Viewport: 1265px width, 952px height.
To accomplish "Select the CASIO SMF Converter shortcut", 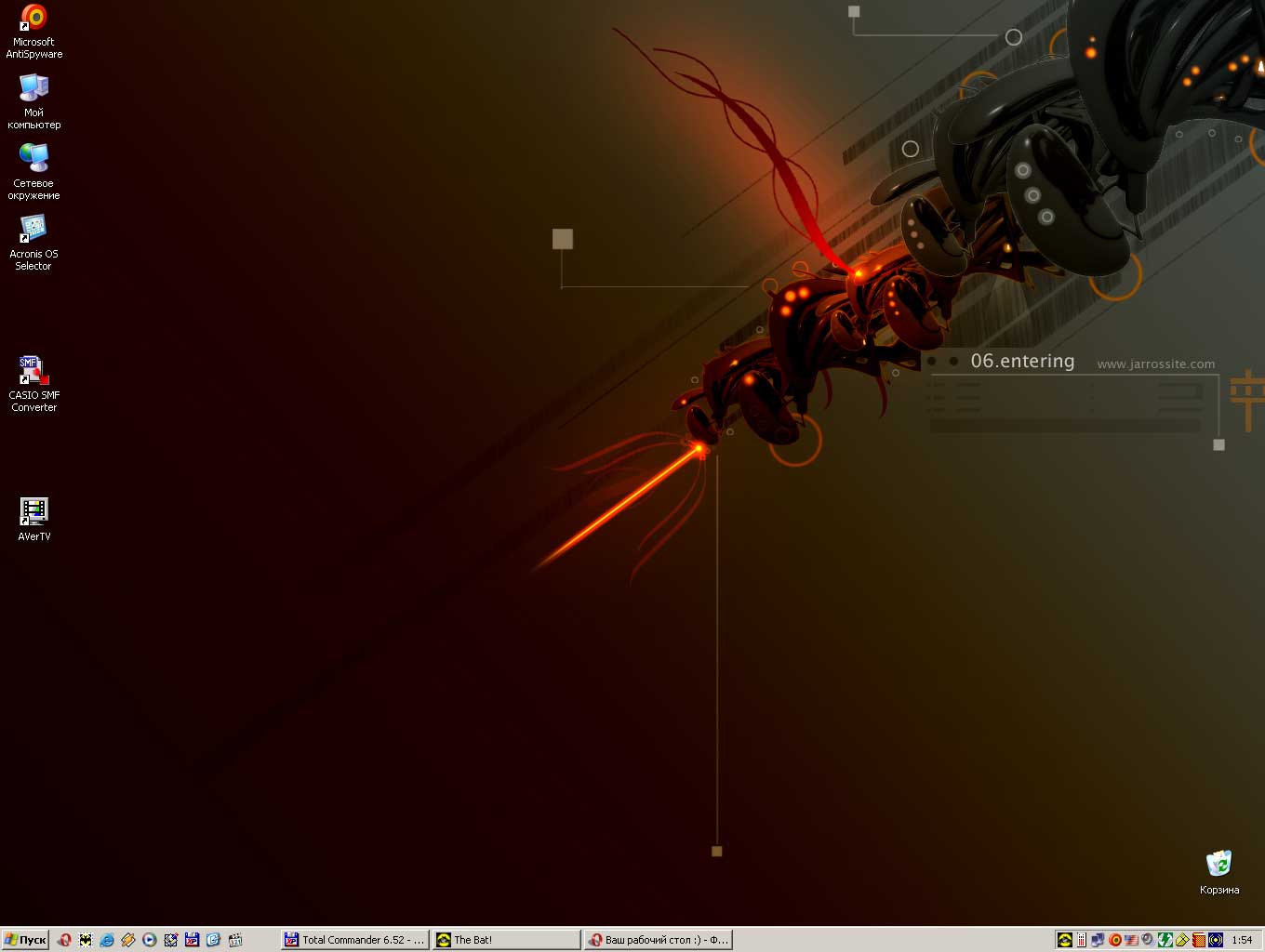I will click(33, 384).
